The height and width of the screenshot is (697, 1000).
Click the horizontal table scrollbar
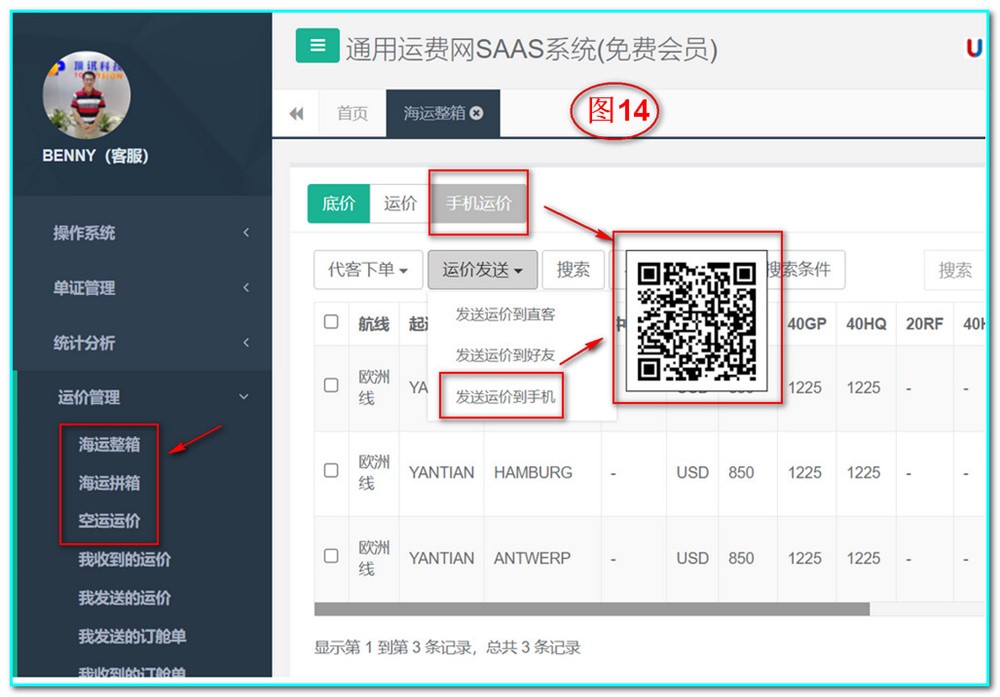pyautogui.click(x=591, y=609)
